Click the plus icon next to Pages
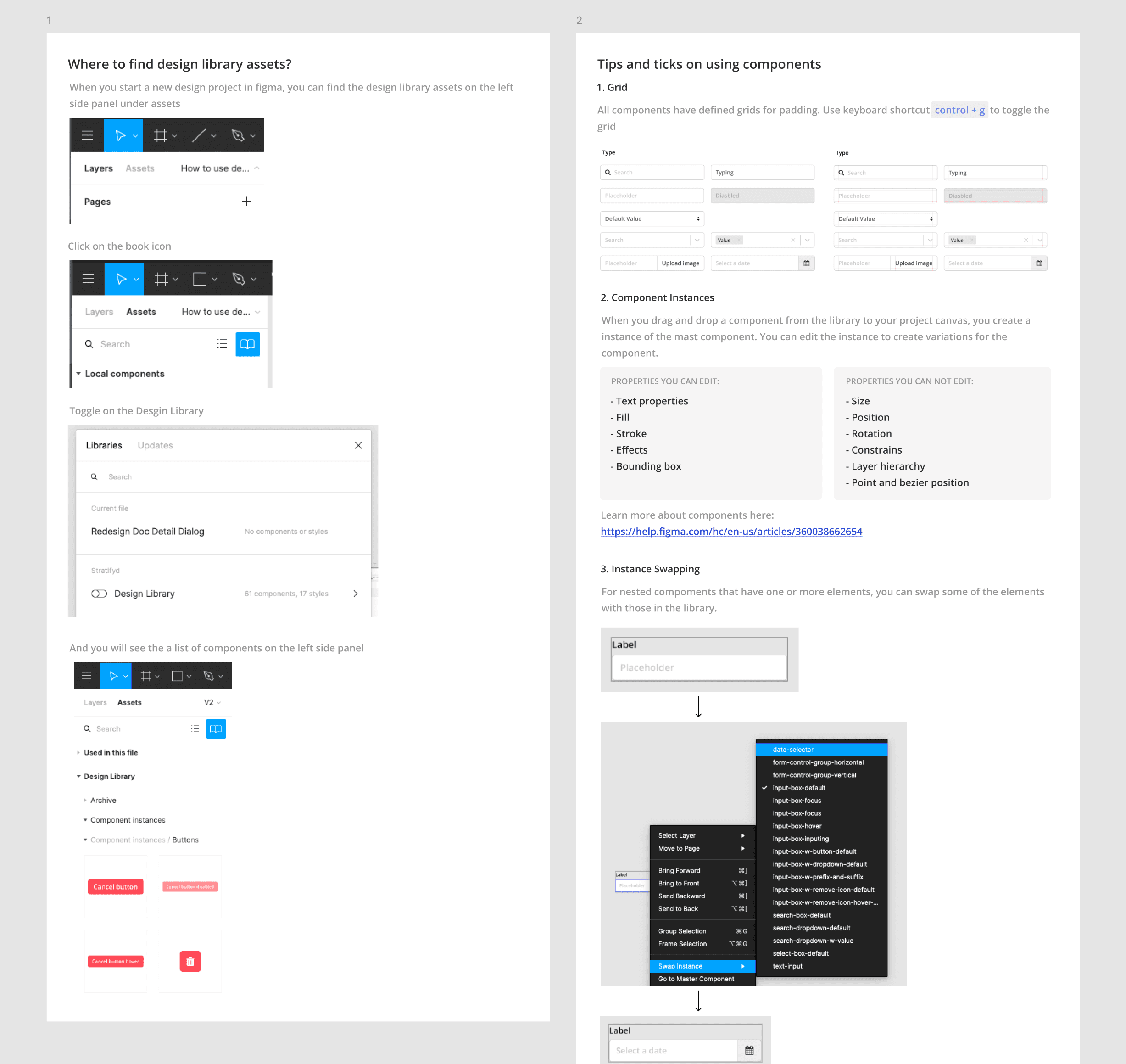The width and height of the screenshot is (1126, 1064). [247, 202]
